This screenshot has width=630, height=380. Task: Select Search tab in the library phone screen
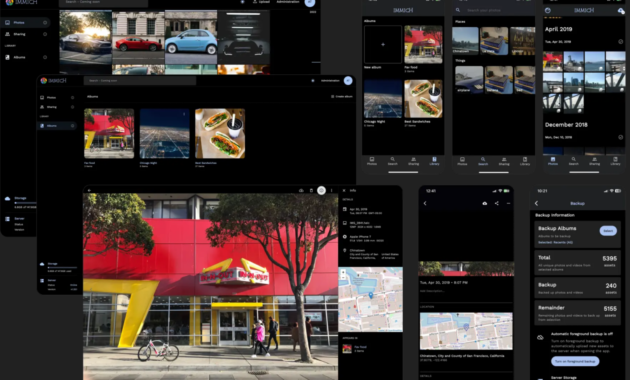click(393, 161)
